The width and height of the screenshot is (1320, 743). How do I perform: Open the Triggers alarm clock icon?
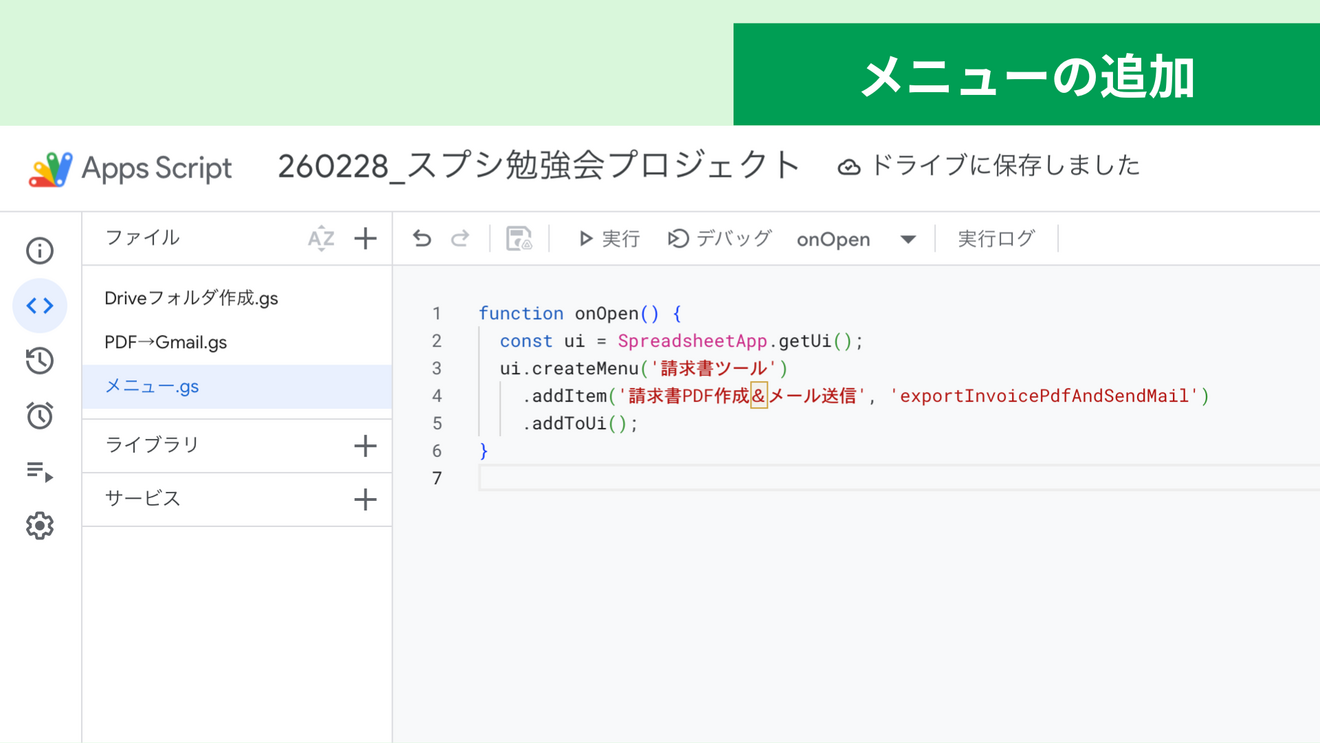point(40,415)
